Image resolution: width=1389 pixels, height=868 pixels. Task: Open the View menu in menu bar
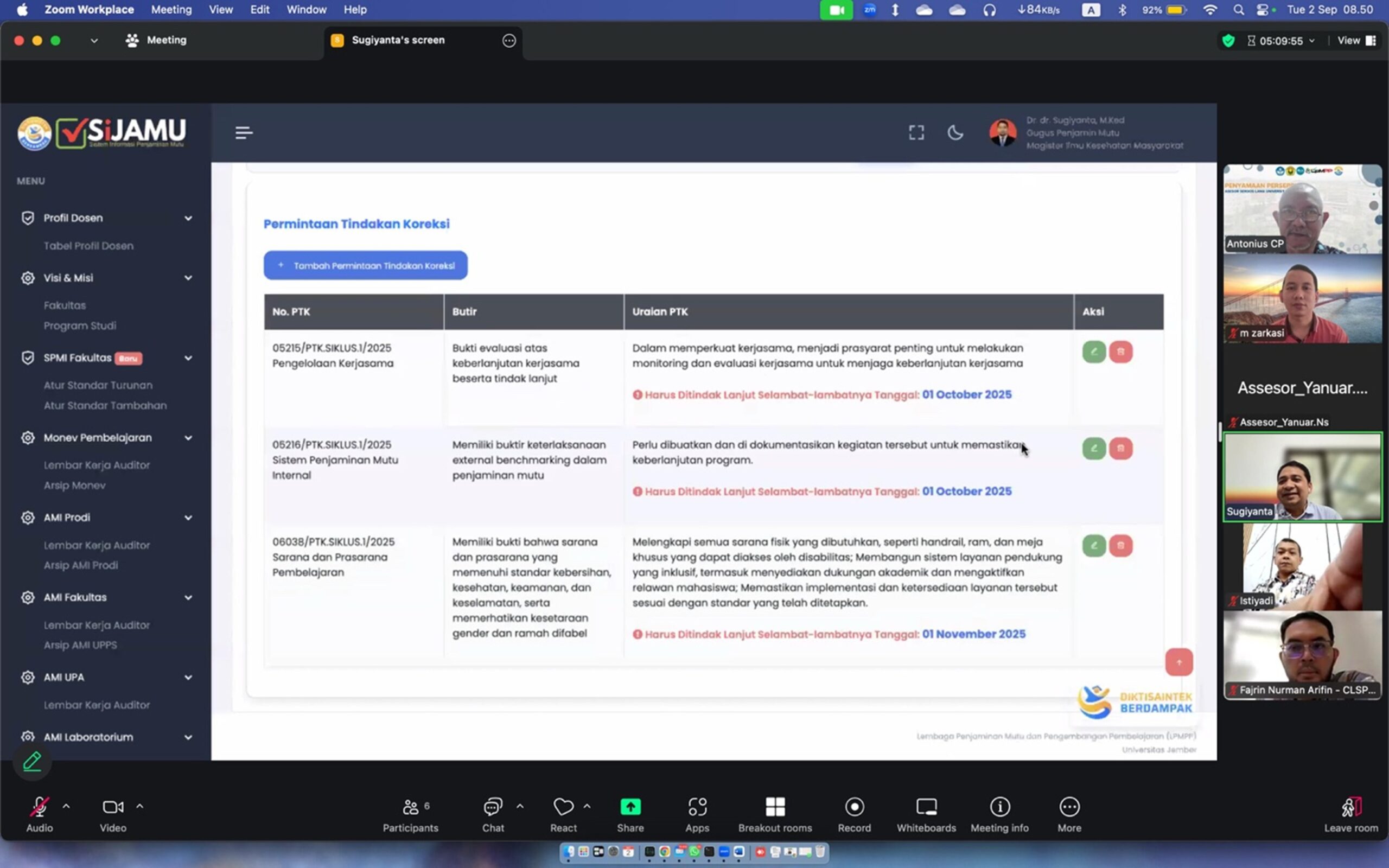[x=220, y=10]
